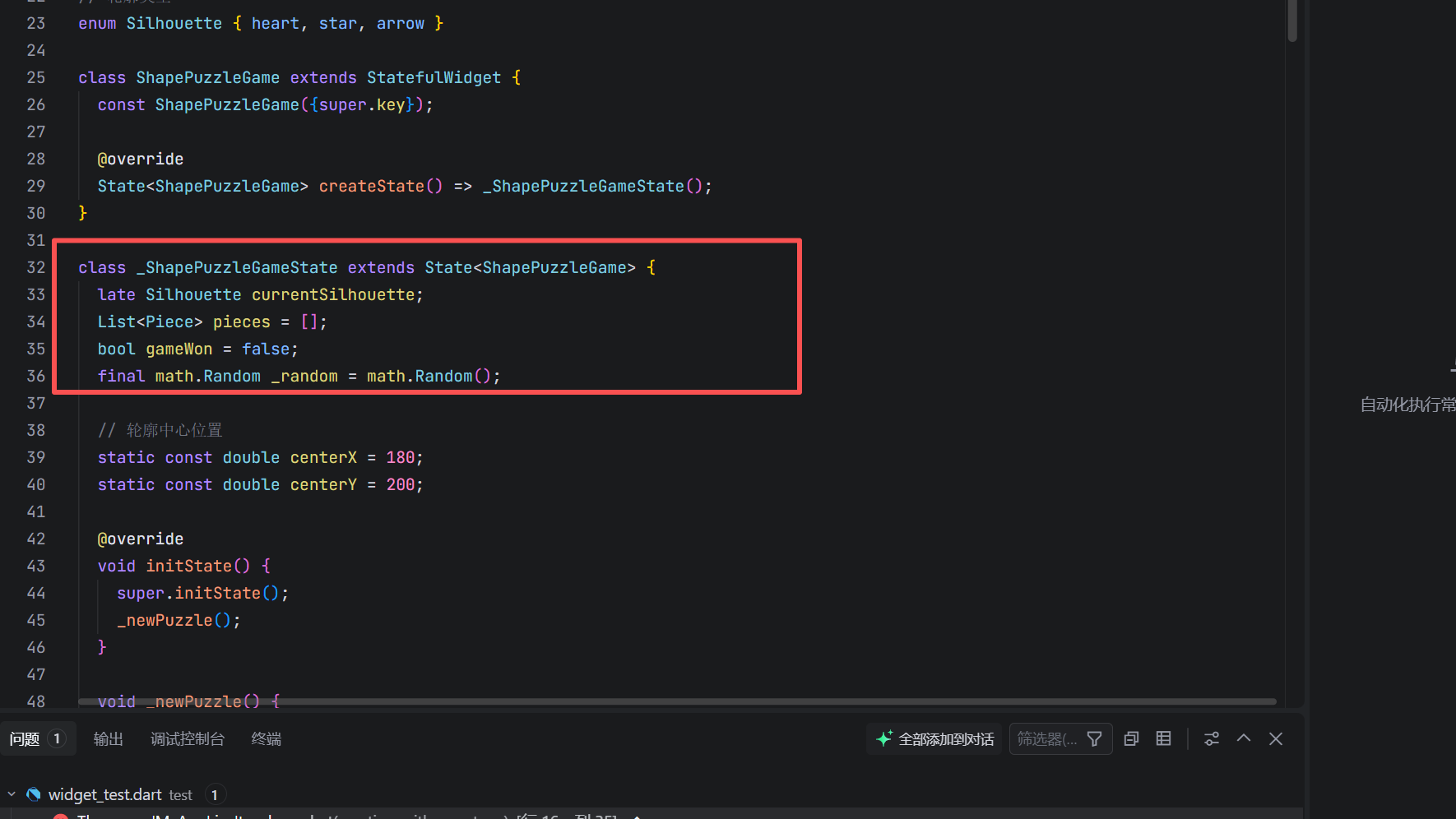
Task: Switch to the 终端 terminal tab
Action: coord(267,739)
